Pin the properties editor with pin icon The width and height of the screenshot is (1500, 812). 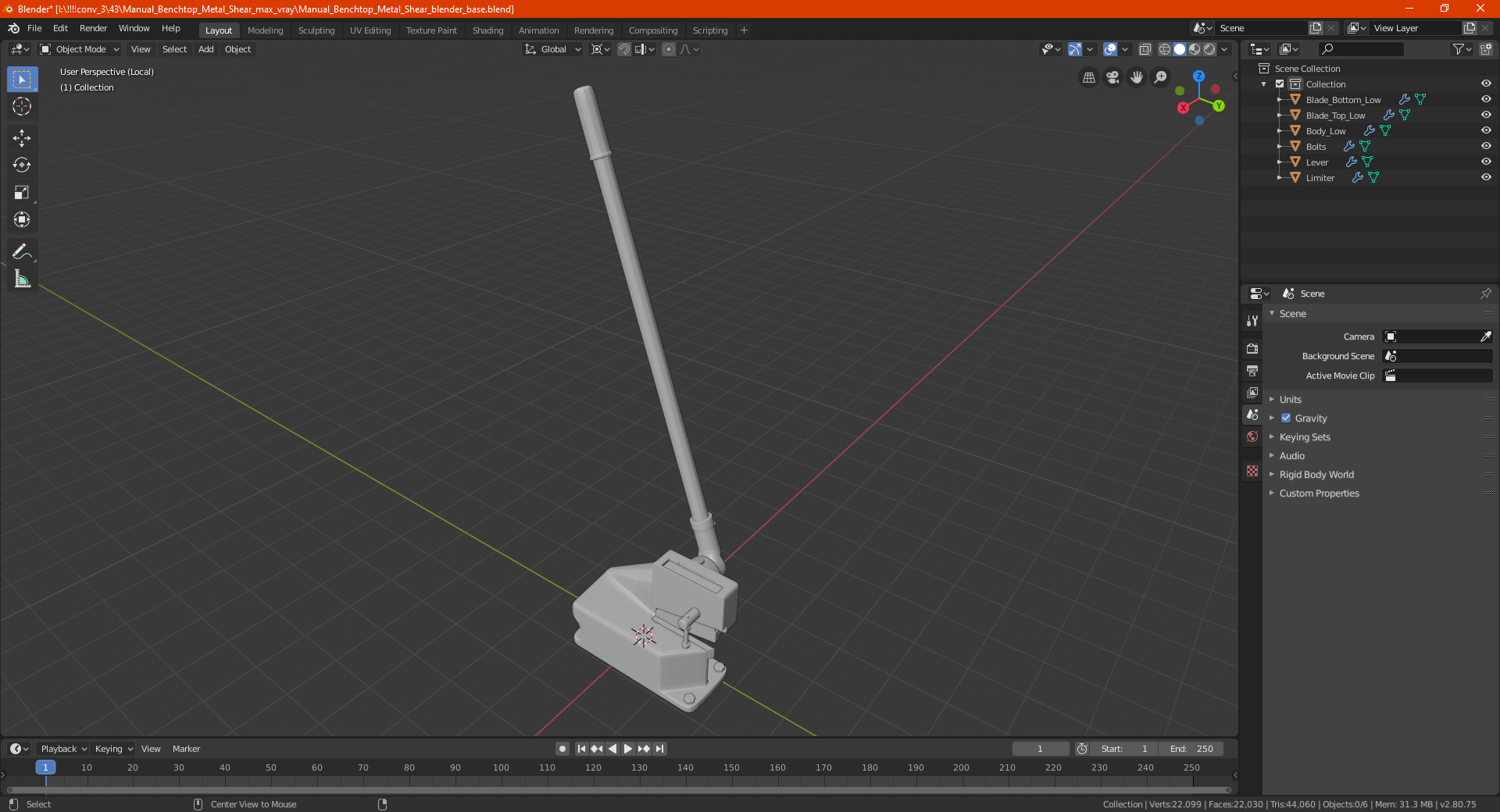[x=1485, y=294]
